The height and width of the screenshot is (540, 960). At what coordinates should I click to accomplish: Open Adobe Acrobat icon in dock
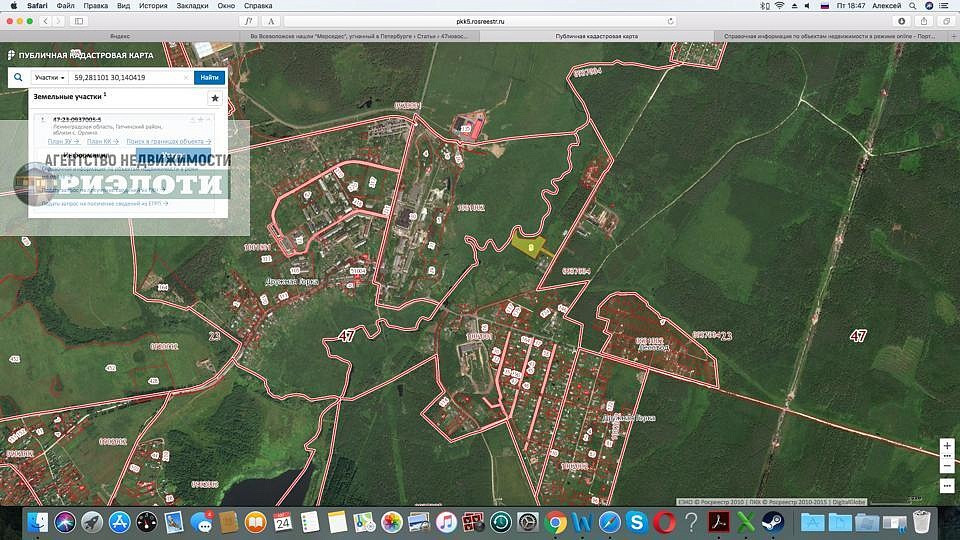[x=719, y=522]
